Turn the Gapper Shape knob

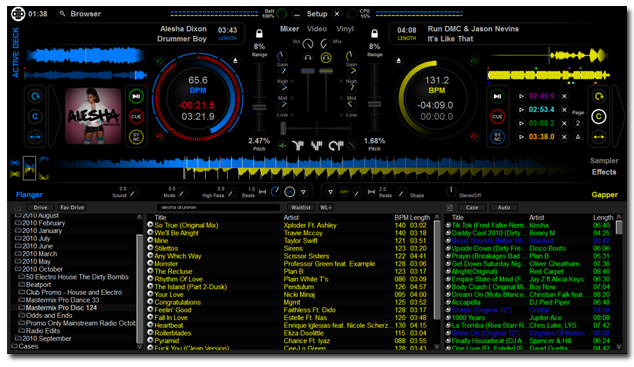(x=402, y=192)
